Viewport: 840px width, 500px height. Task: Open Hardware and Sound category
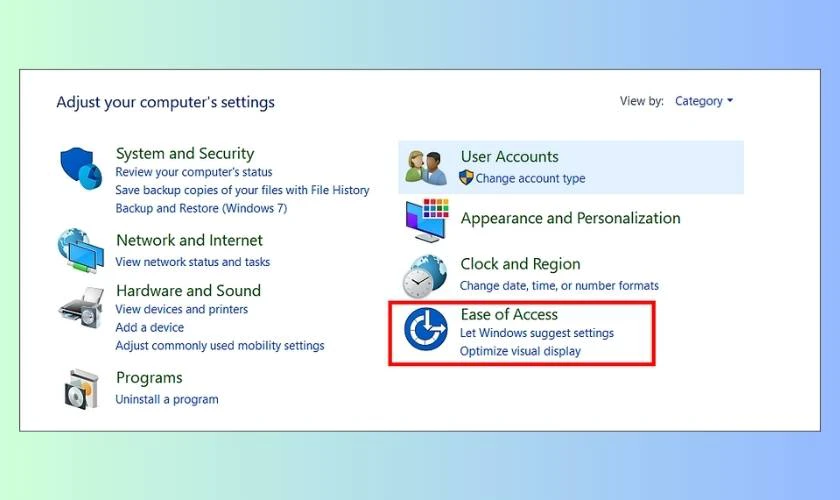click(188, 290)
